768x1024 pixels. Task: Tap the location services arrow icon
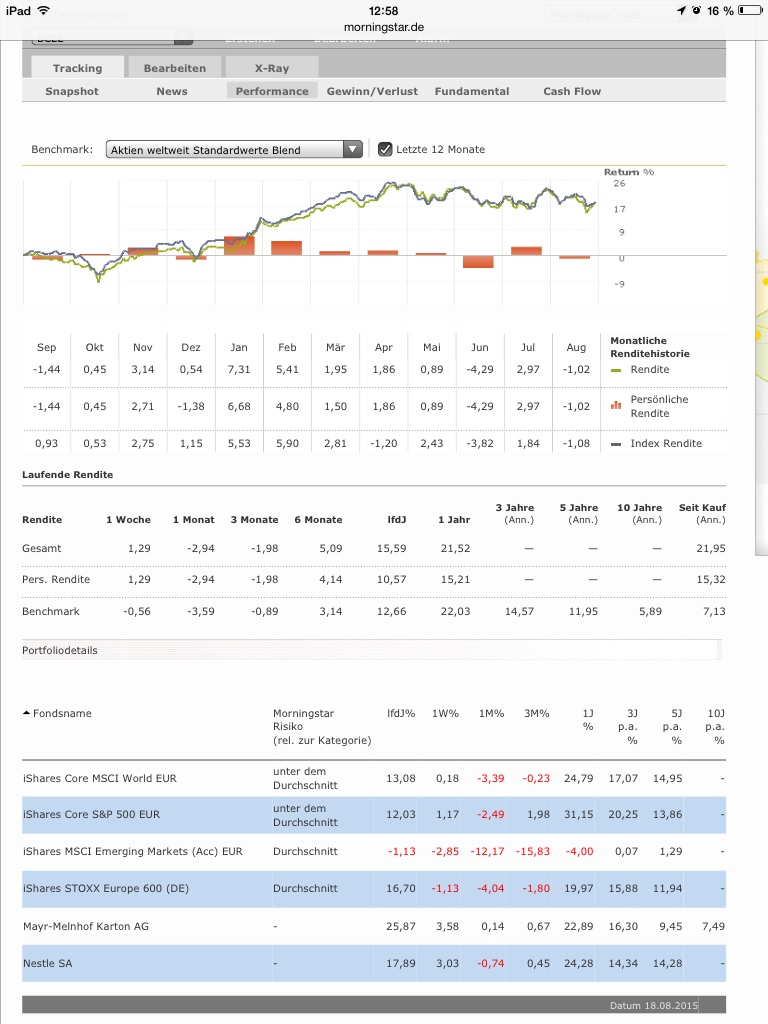tap(681, 10)
